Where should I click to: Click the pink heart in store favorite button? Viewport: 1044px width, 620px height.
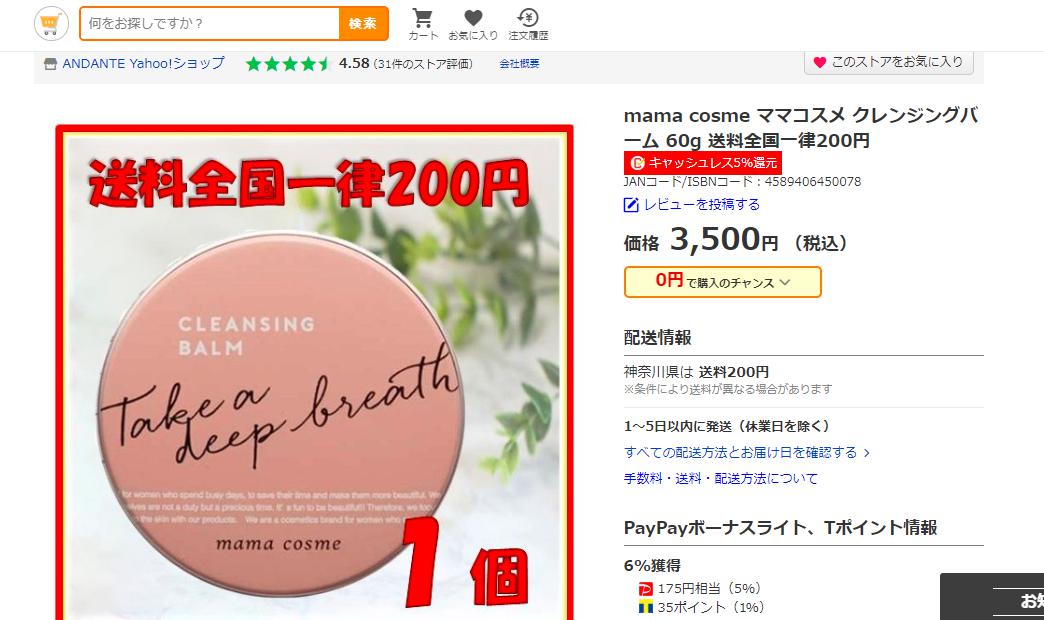click(819, 62)
